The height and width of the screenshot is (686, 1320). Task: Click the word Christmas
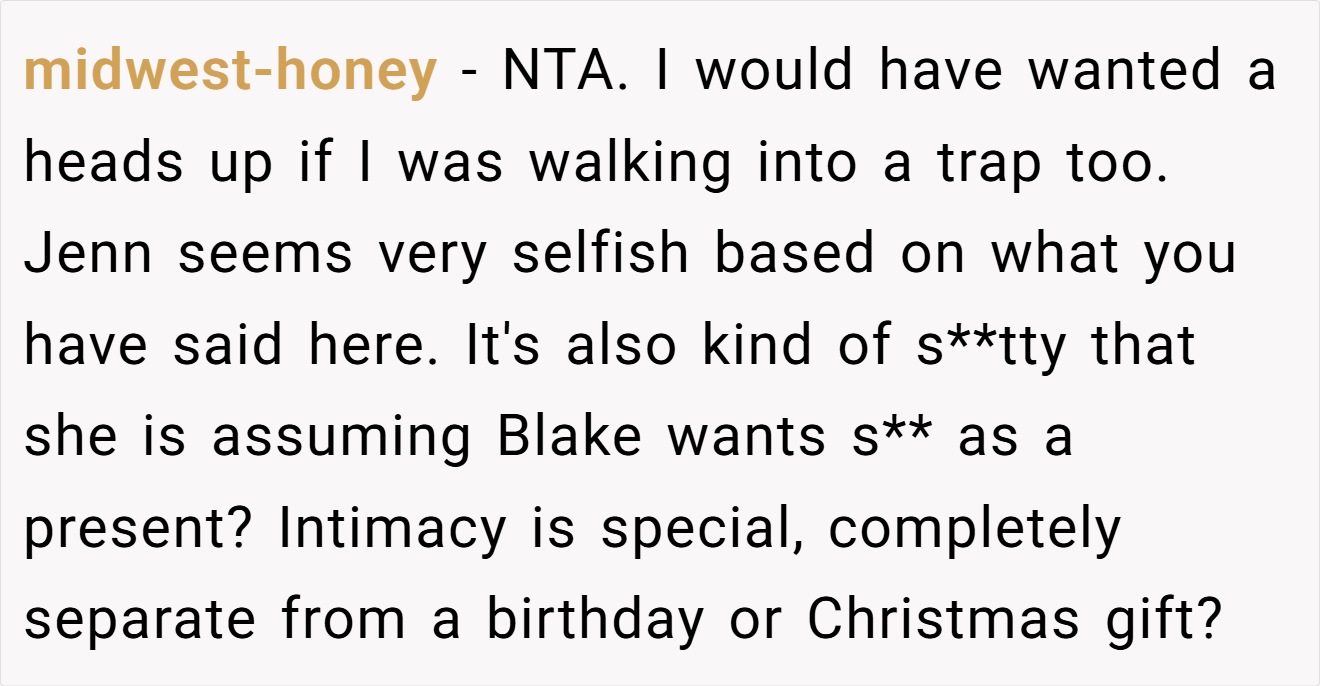click(x=944, y=621)
